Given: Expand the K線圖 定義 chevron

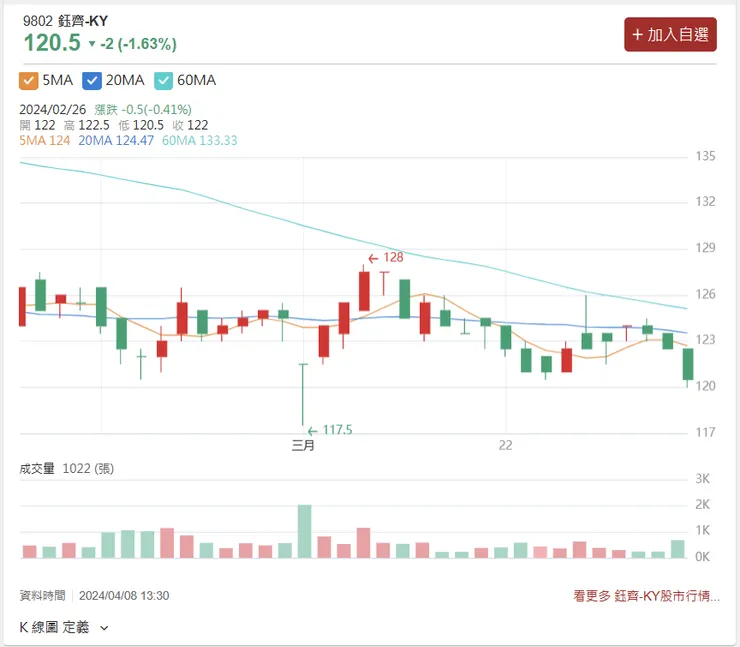Looking at the screenshot, I should pyautogui.click(x=104, y=628).
